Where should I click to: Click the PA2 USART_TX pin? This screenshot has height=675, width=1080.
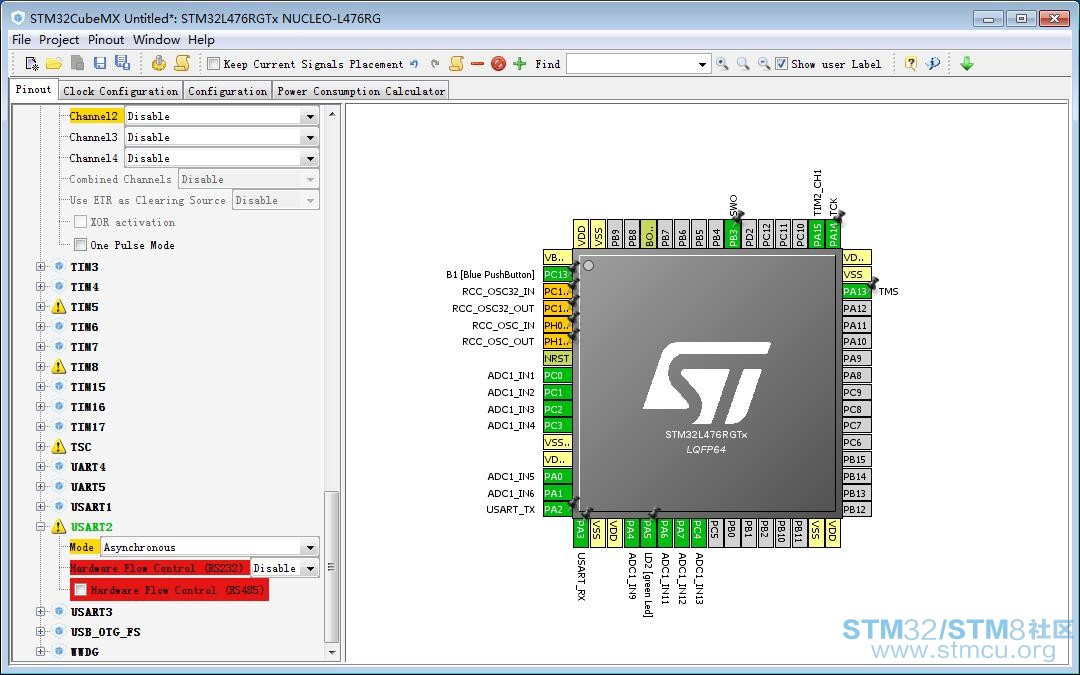(x=557, y=510)
